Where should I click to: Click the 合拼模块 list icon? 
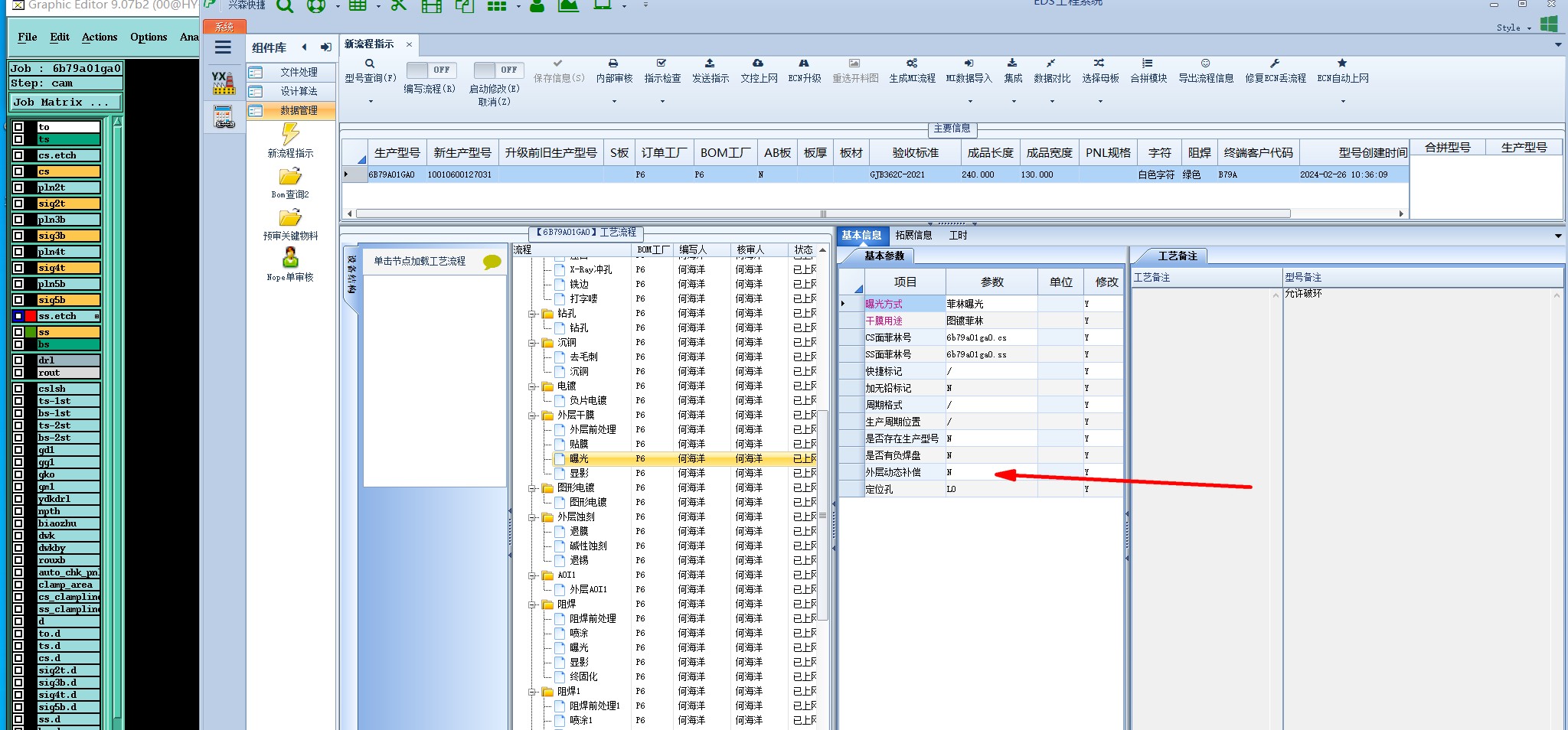click(1148, 64)
